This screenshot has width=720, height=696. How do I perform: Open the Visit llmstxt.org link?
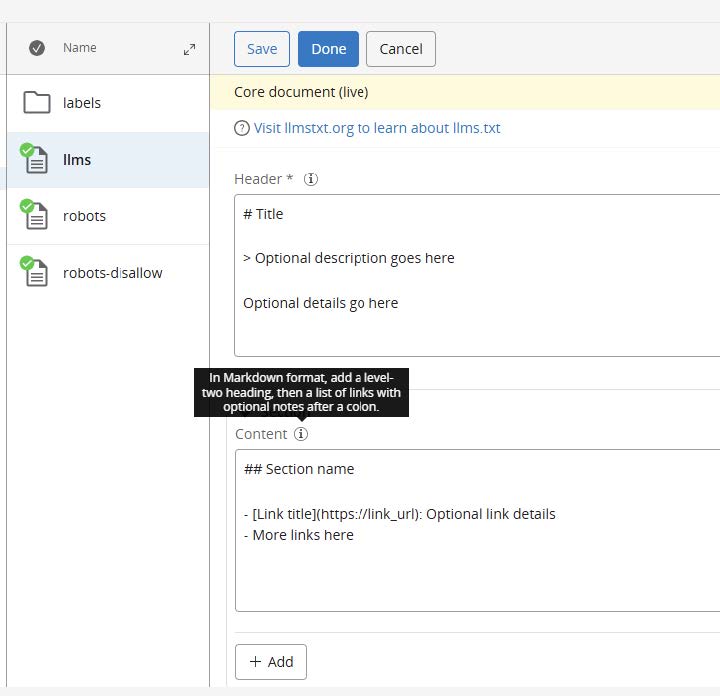coord(377,128)
